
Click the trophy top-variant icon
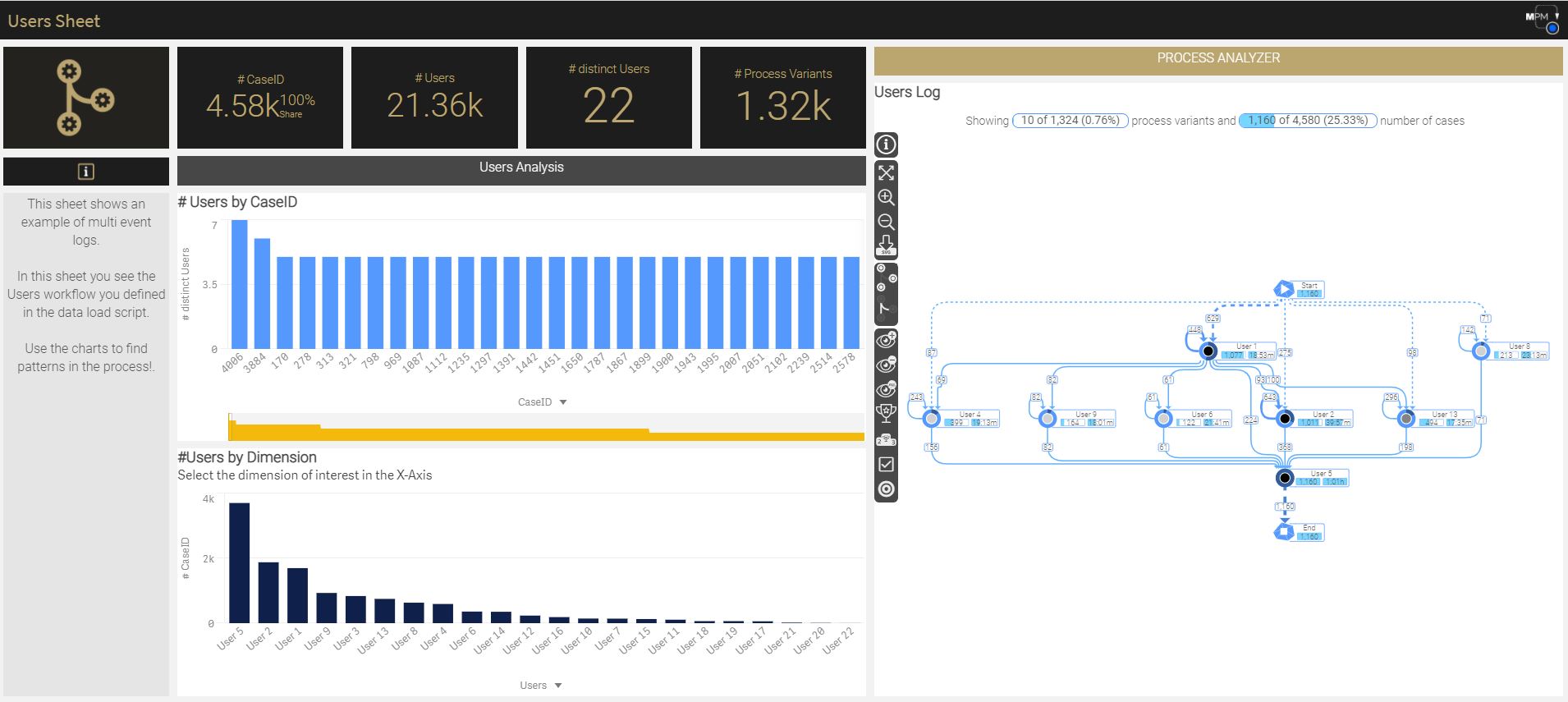886,413
